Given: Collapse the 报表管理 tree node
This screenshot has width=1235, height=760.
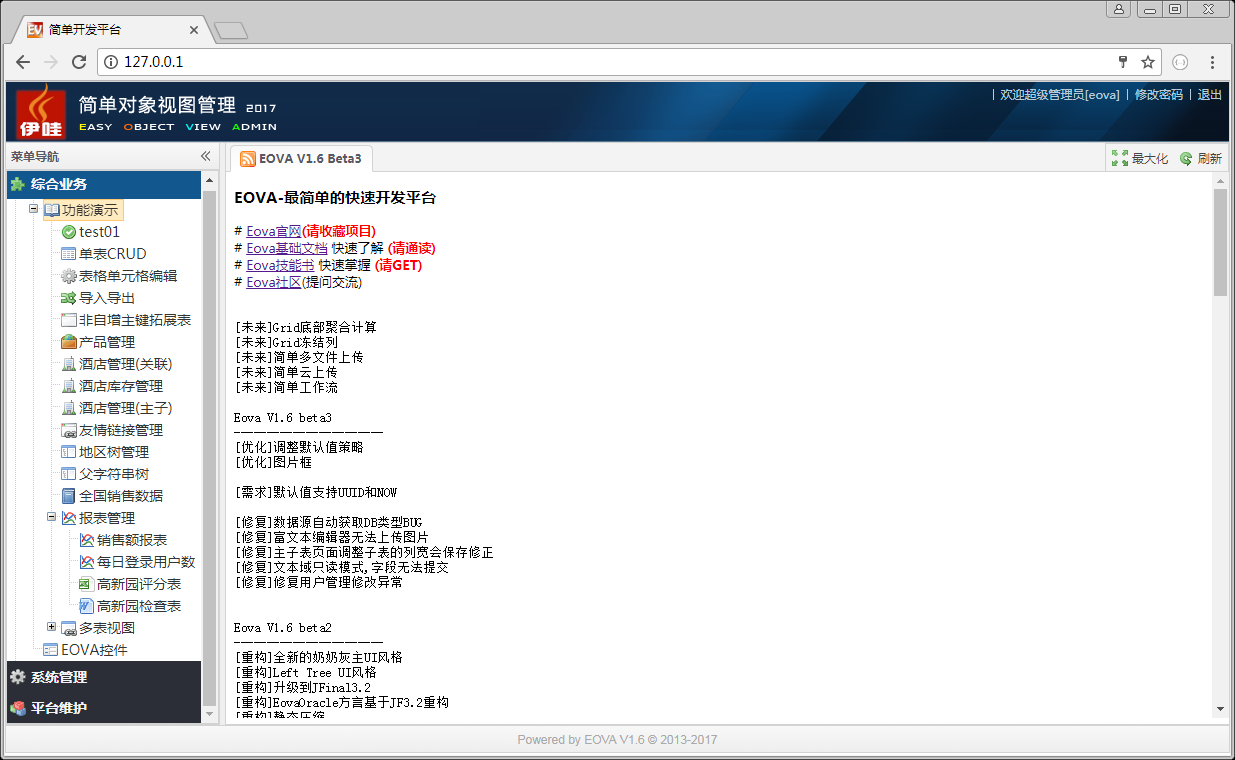Looking at the screenshot, I should click(52, 518).
